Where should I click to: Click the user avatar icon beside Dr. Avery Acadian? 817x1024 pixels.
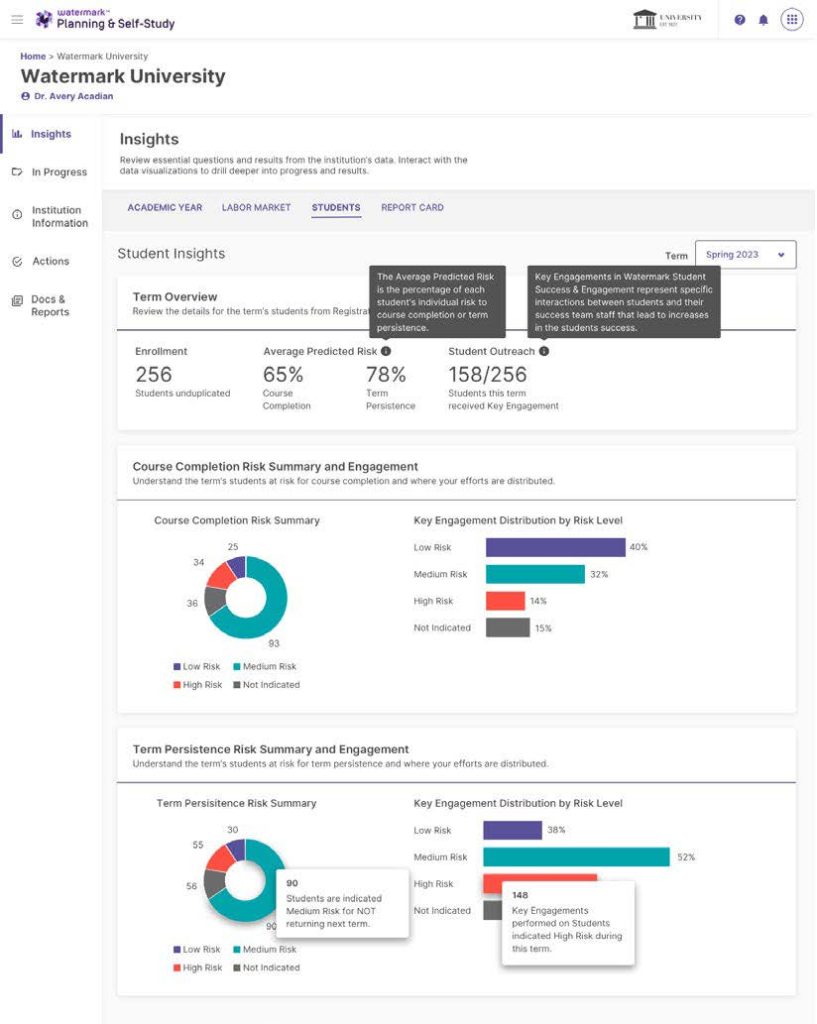pyautogui.click(x=25, y=96)
